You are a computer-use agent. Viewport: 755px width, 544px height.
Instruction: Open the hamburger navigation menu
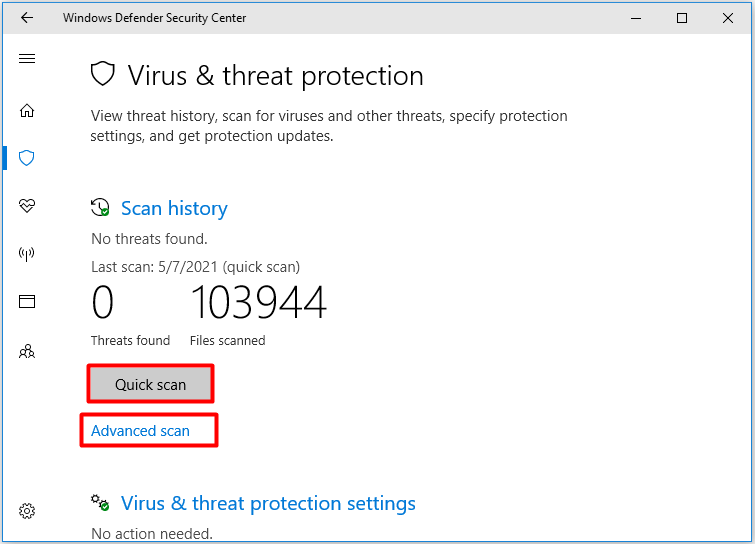tap(27, 59)
